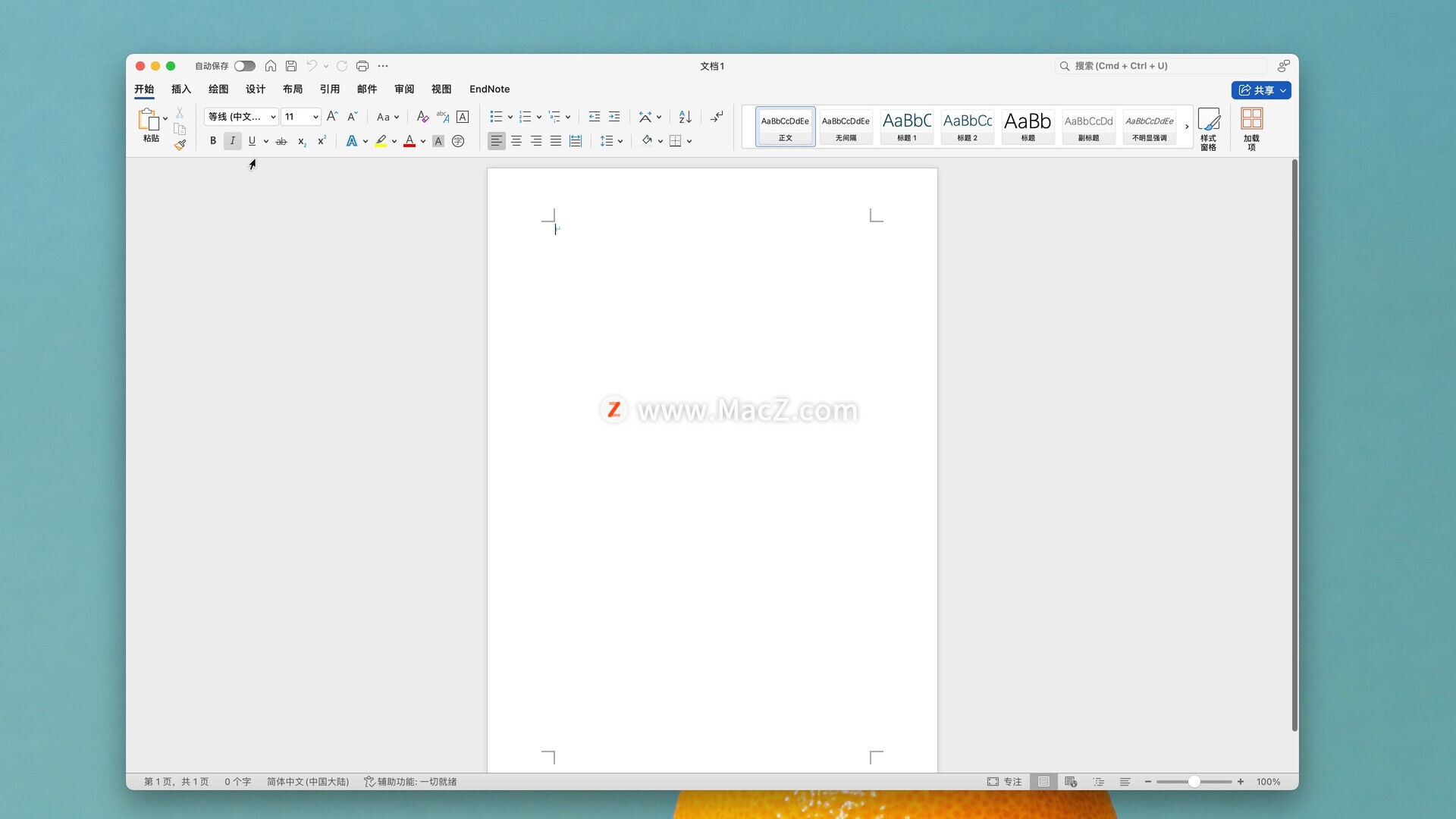Justify the text alignment

556,141
